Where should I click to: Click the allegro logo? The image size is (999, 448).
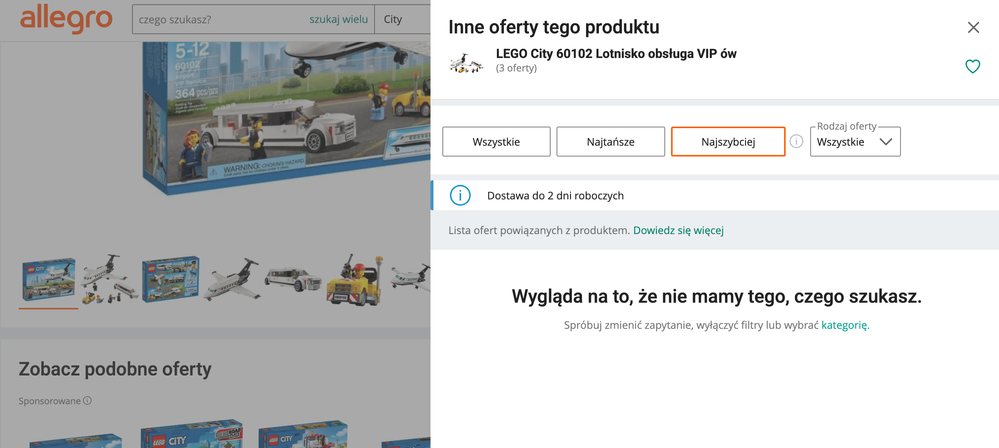pos(66,18)
